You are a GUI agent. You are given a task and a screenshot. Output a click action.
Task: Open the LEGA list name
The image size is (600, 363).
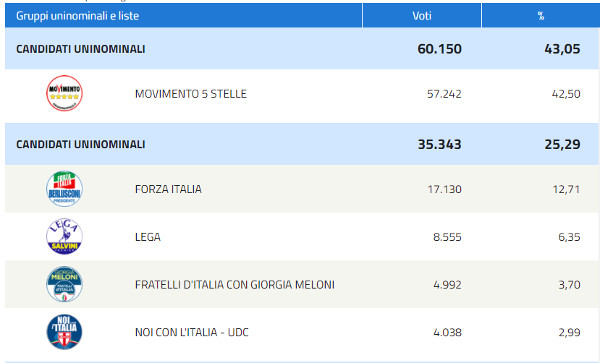(x=148, y=237)
